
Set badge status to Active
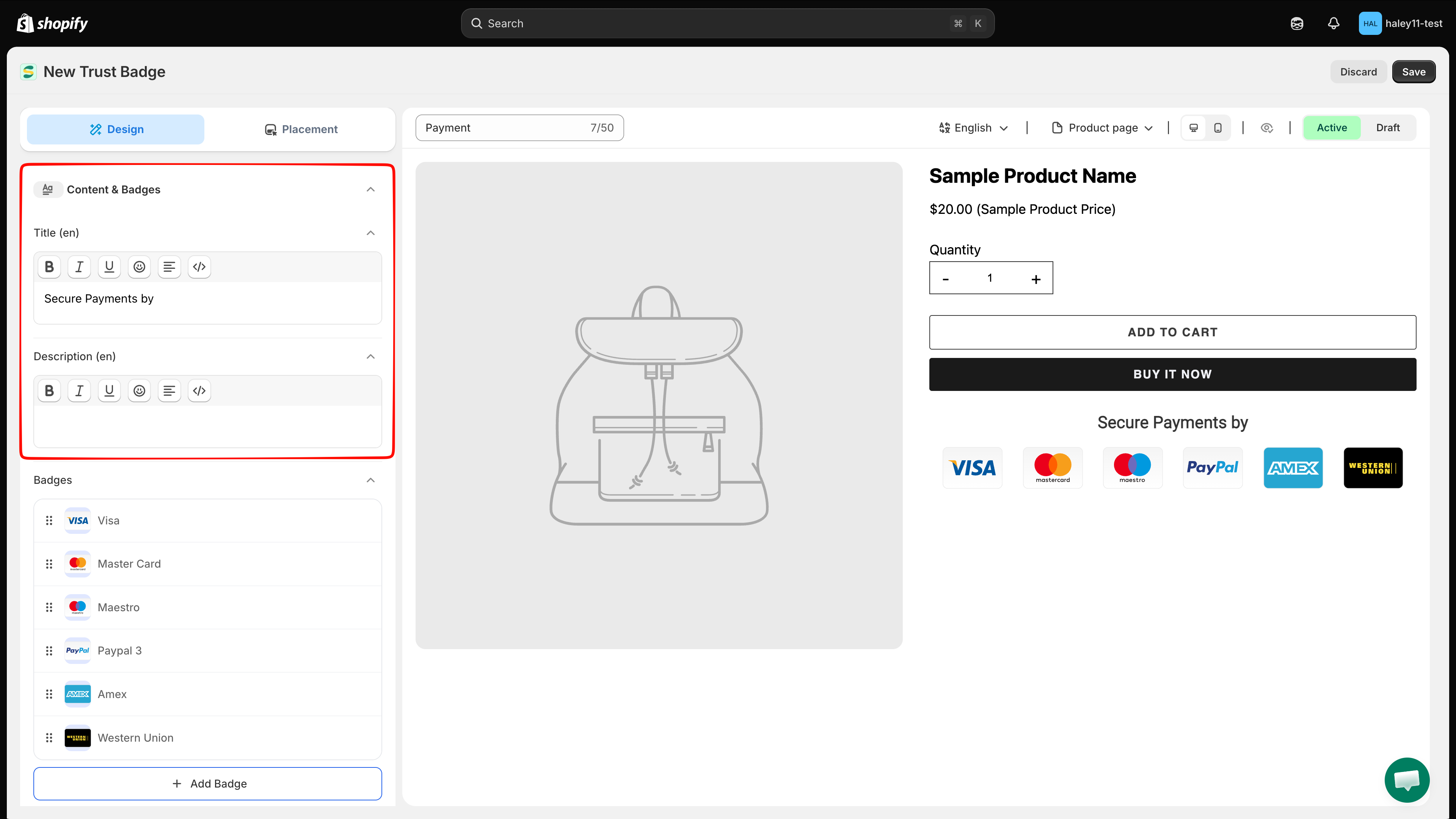[1332, 128]
